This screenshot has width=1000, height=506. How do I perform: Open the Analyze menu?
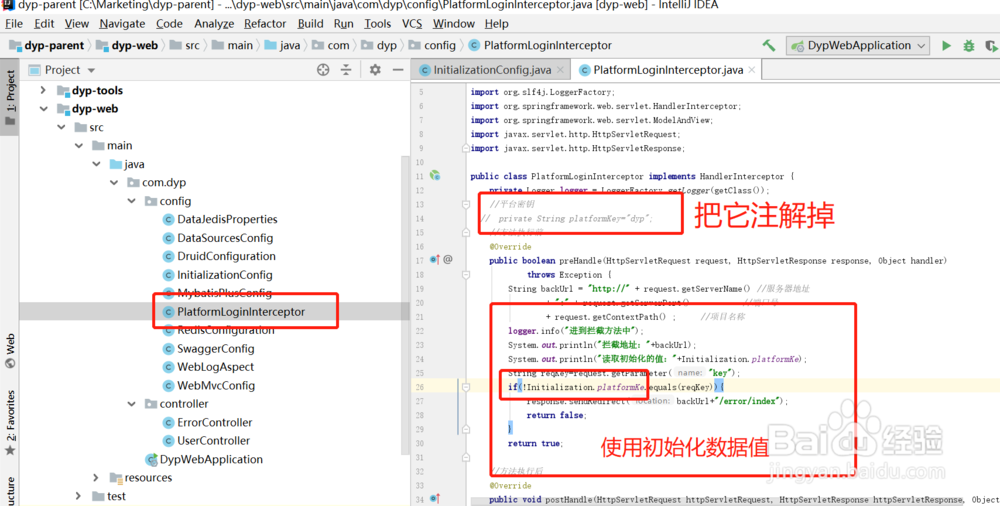(214, 24)
